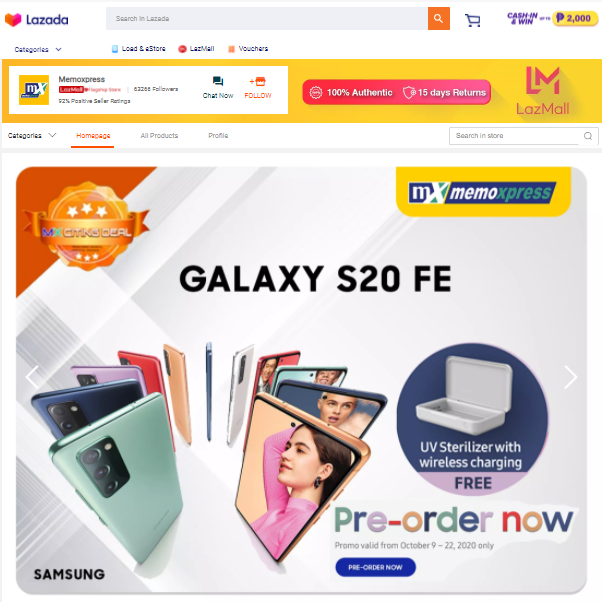Screen dimensions: 602x602
Task: Open the shopping cart icon
Action: (x=473, y=20)
